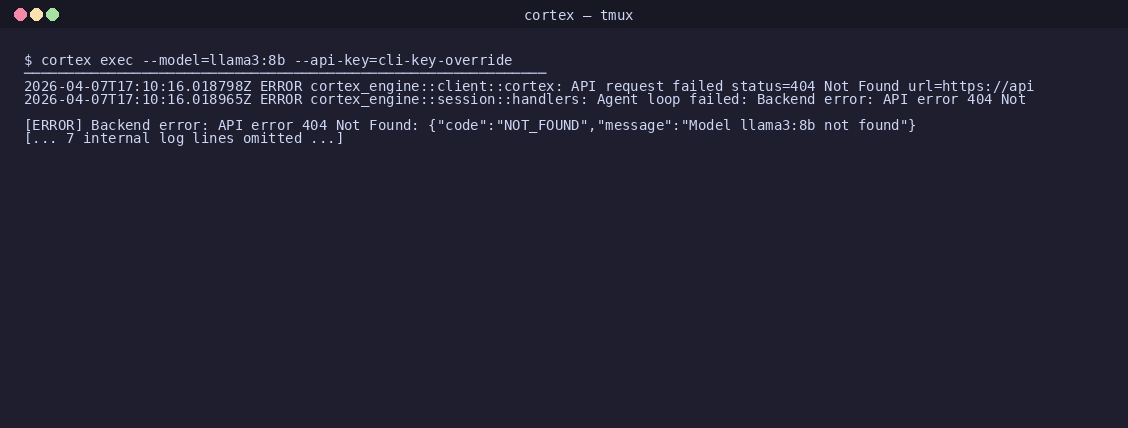Click the "NOT_FOUND" code value in JSON

[538, 125]
